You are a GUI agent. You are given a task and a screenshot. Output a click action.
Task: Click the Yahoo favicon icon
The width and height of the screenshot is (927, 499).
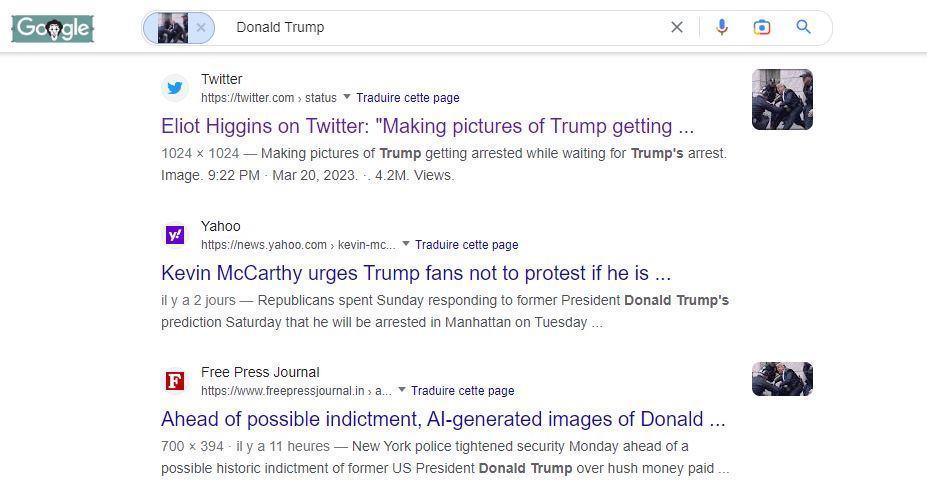(175, 235)
